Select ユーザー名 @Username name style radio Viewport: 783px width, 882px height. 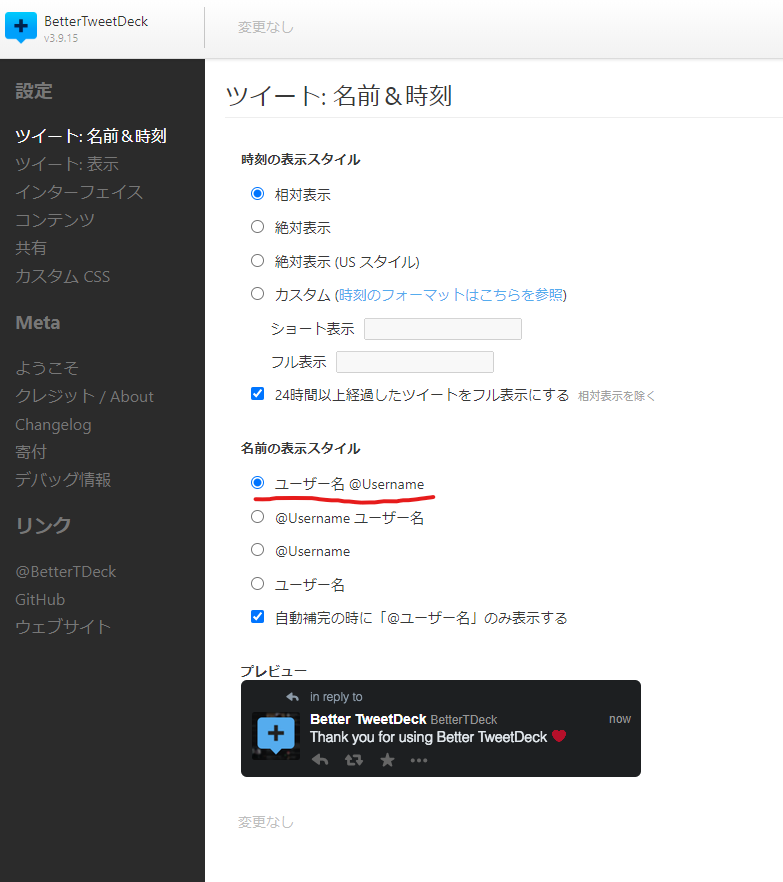coord(257,483)
